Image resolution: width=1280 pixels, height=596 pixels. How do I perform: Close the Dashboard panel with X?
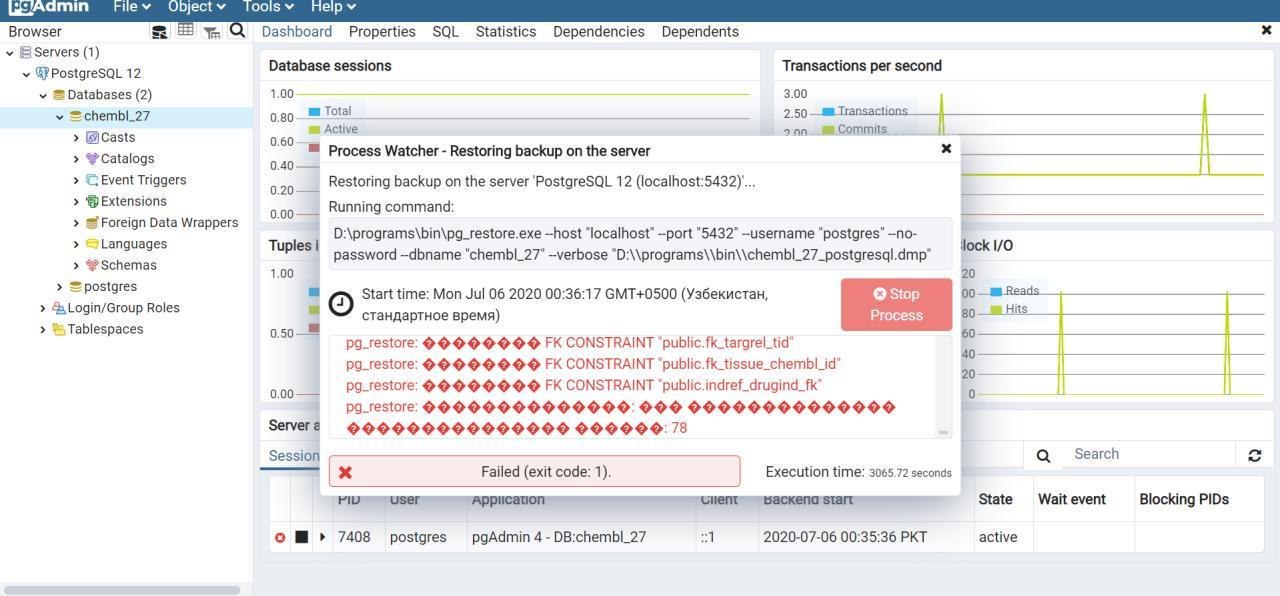point(1266,31)
